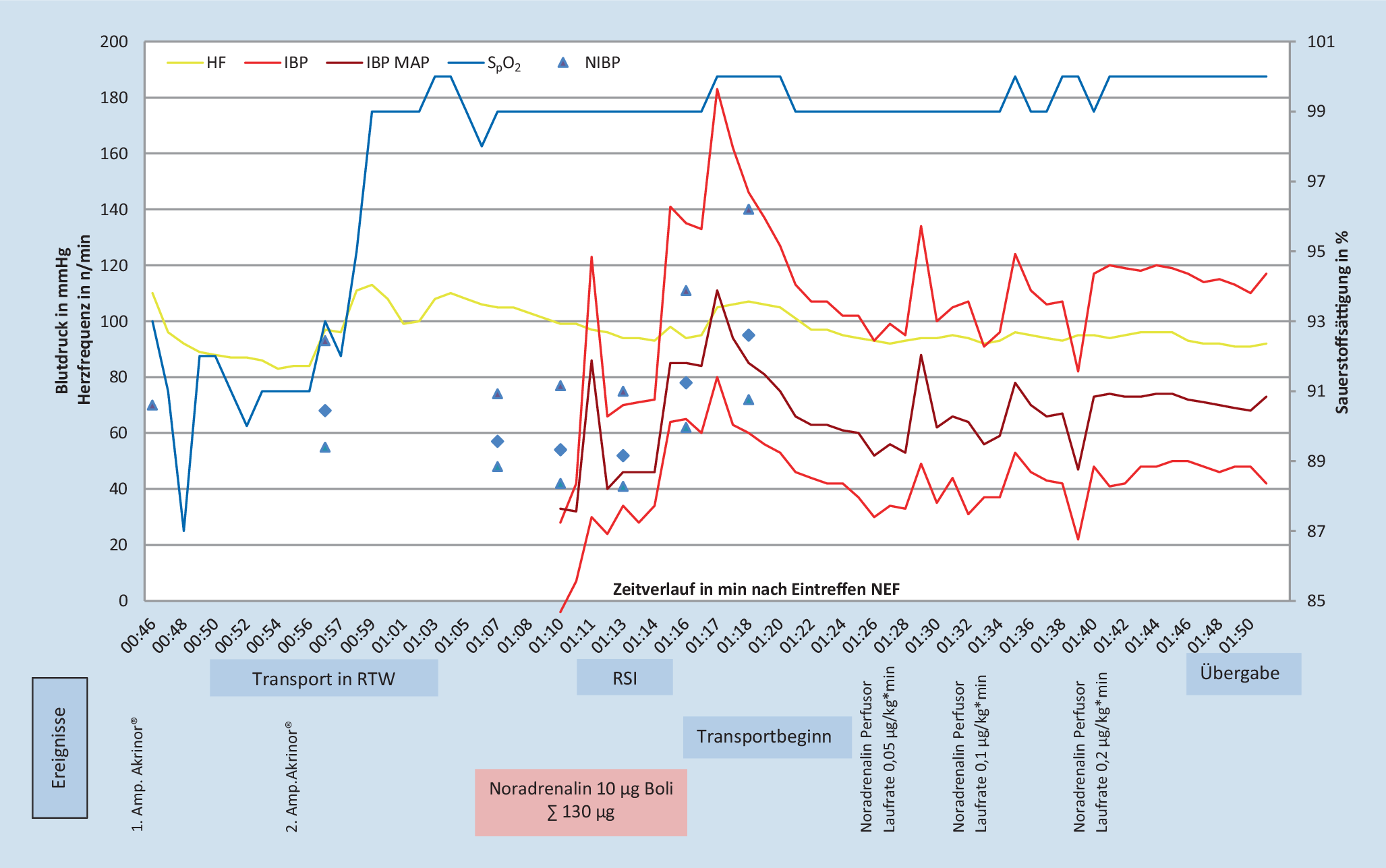
Task: Click the IBP peak near 180 mmHg
Action: [x=717, y=90]
